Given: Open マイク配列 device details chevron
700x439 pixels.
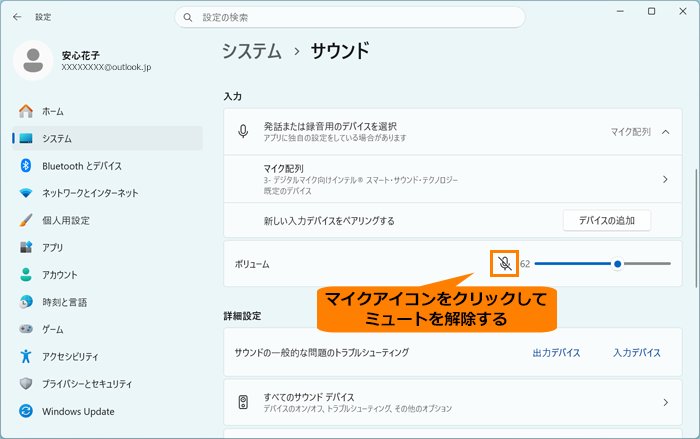Looking at the screenshot, I should [665, 179].
